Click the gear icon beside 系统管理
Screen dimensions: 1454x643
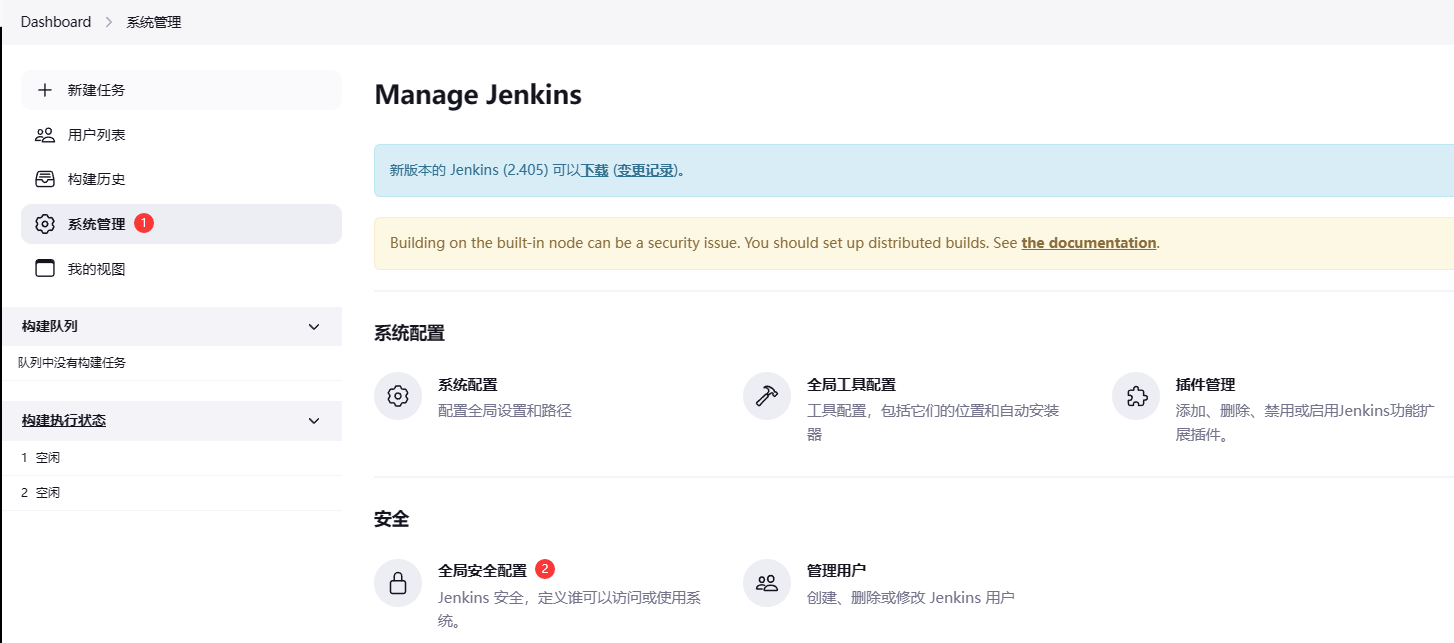click(x=44, y=224)
